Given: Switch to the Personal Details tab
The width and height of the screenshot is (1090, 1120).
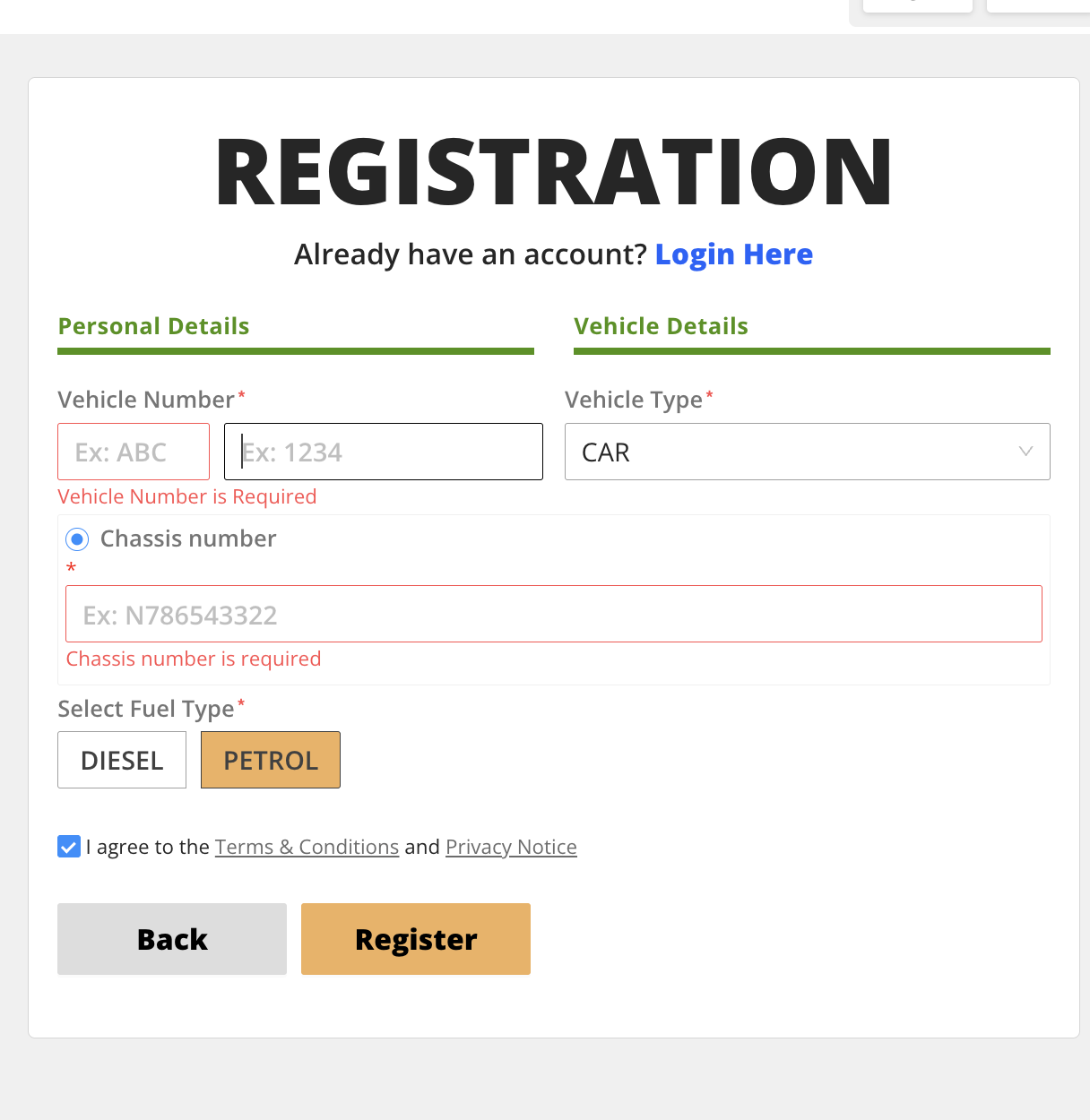Looking at the screenshot, I should click(153, 327).
